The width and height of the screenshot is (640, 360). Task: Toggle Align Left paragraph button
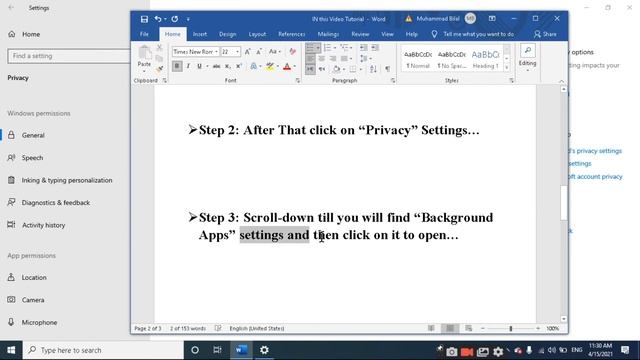[x=310, y=59]
